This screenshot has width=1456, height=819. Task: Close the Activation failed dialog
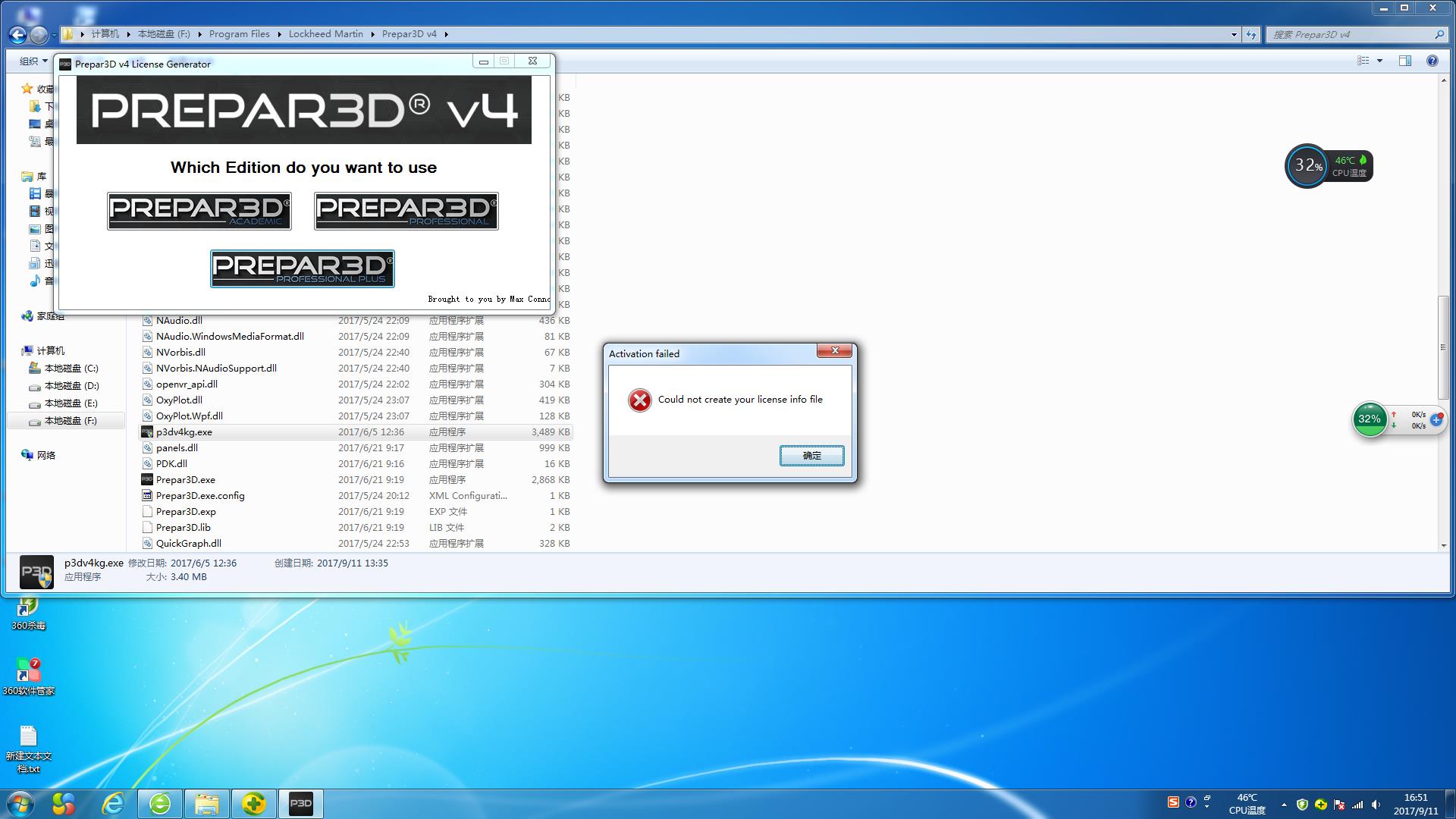(835, 350)
